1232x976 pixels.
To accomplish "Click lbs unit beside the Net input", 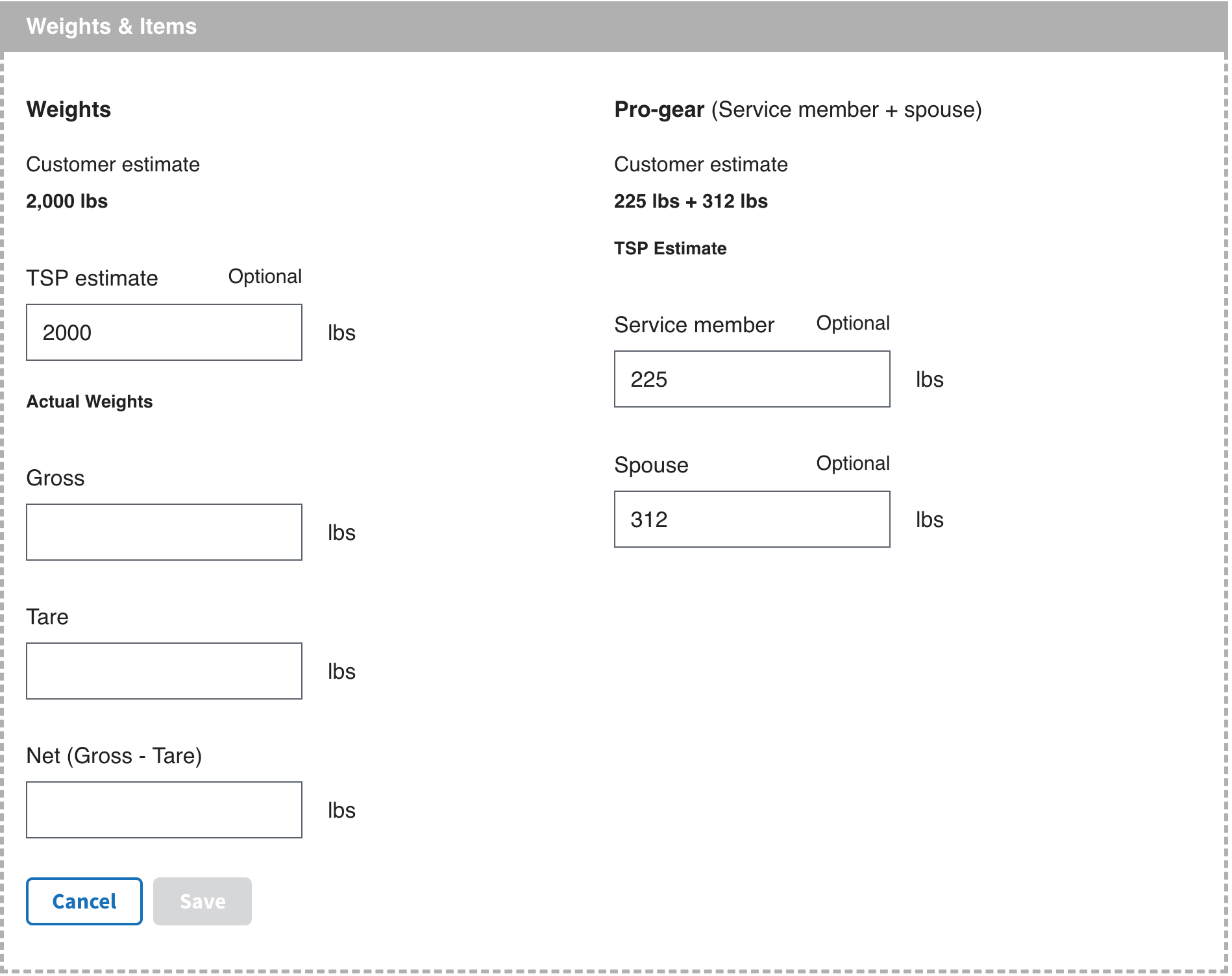I will (x=341, y=811).
